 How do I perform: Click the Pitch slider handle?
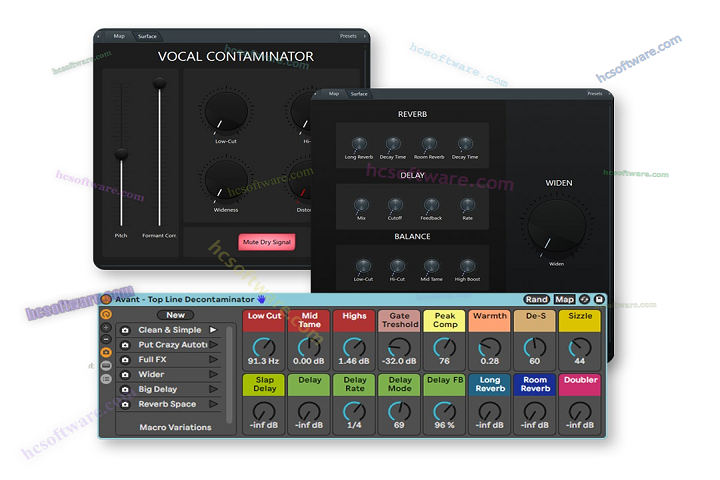(x=121, y=154)
